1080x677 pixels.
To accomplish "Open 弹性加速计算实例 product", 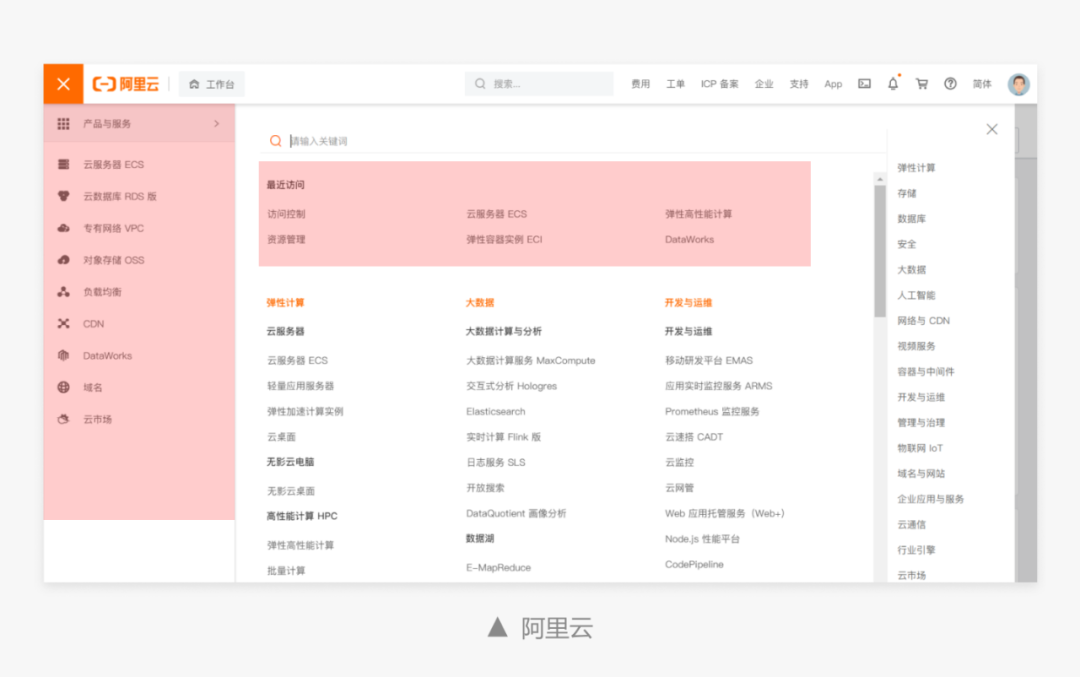I will (305, 411).
